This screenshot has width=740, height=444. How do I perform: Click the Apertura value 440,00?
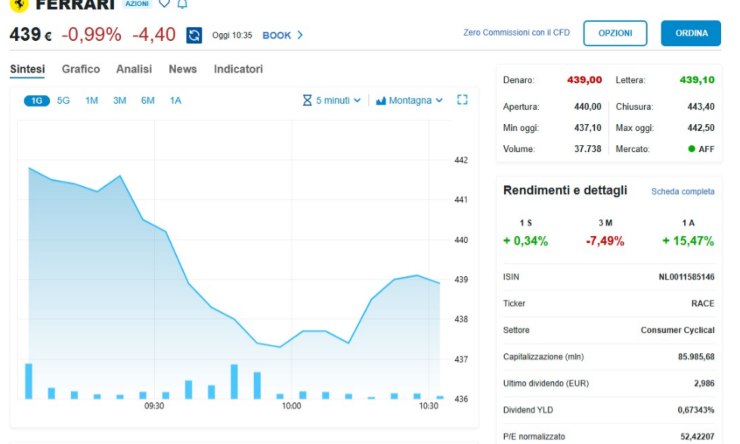(x=588, y=107)
